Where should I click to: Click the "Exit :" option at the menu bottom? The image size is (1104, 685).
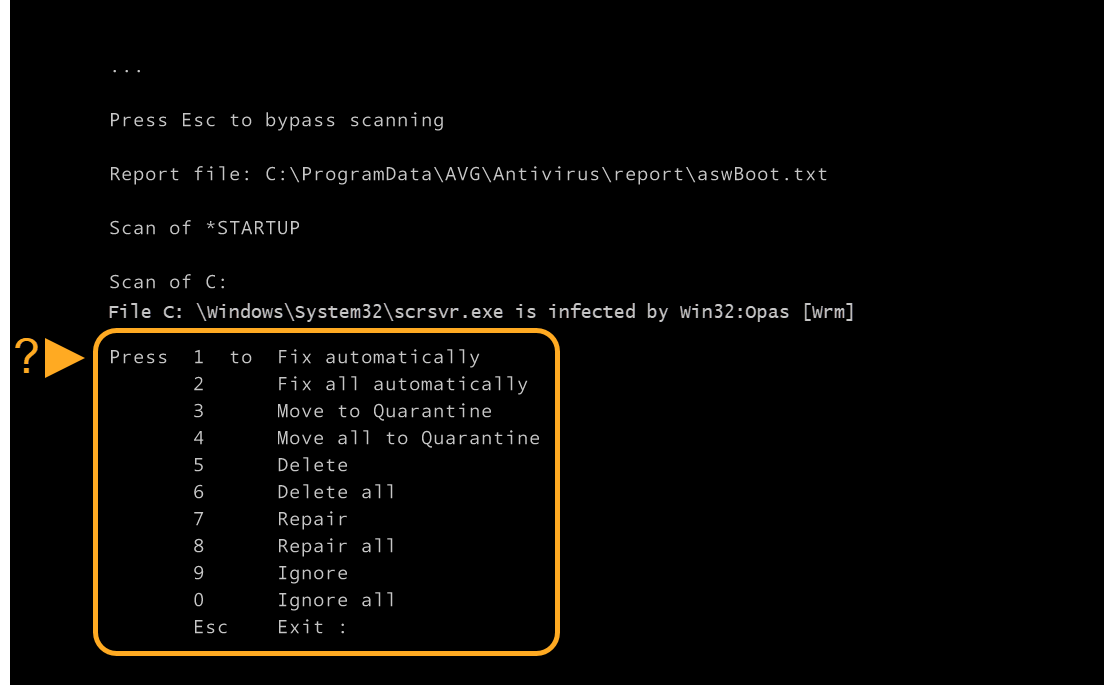pos(312,627)
